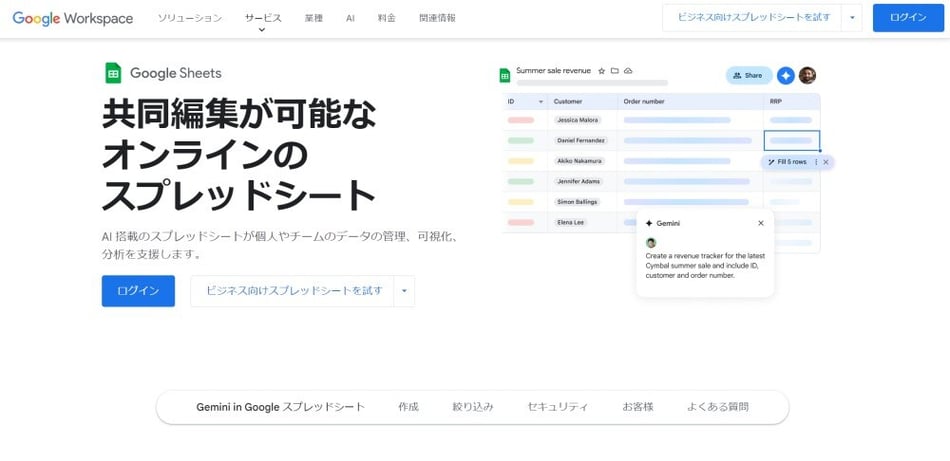The width and height of the screenshot is (950, 461).
Task: Click the green Google Sheets logo icon
Action: 113,73
